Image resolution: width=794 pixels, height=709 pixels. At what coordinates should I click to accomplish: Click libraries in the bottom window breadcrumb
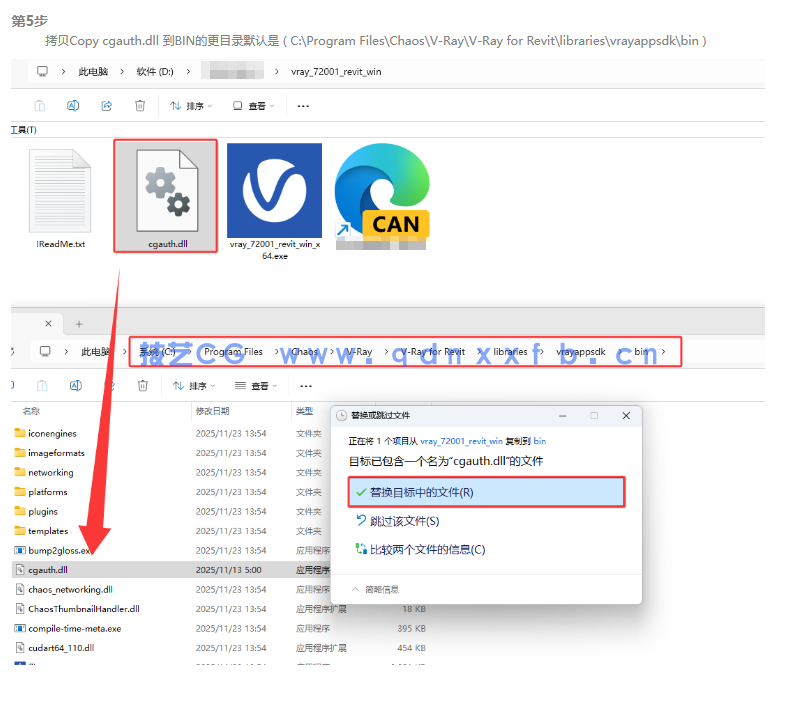(x=510, y=351)
